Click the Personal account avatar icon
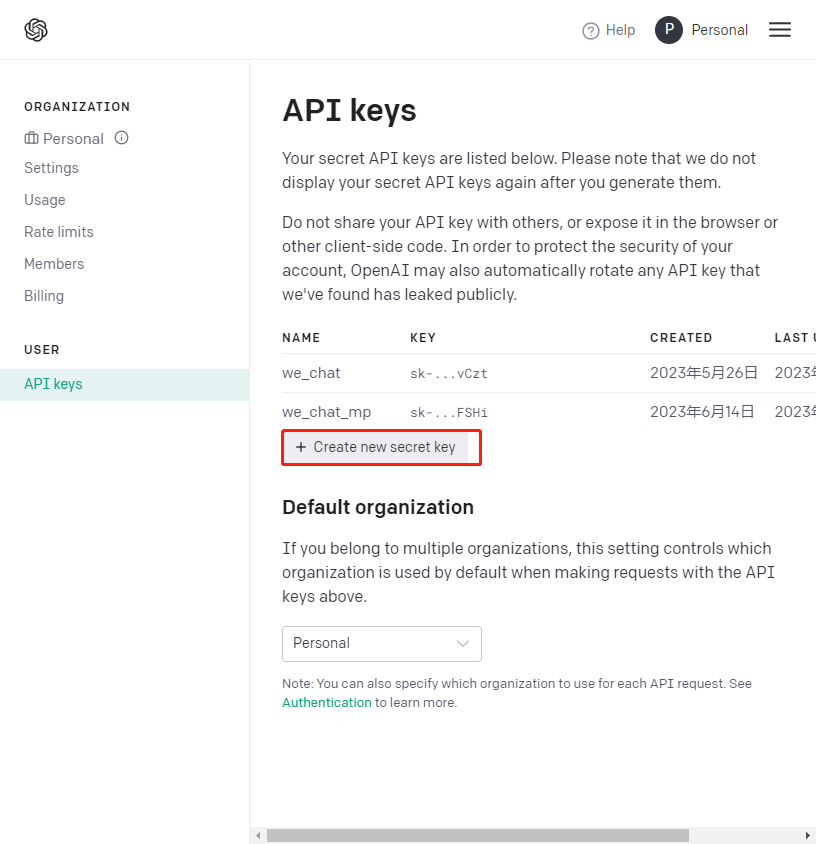 [x=669, y=30]
